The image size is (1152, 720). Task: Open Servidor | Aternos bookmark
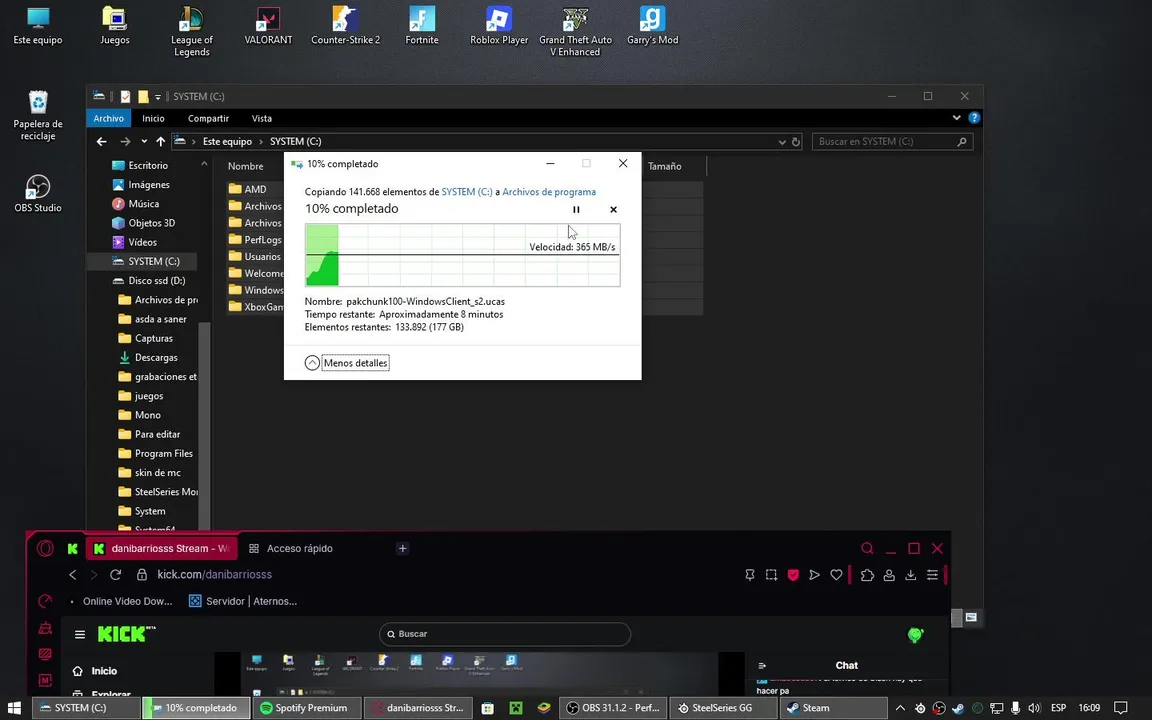point(243,601)
